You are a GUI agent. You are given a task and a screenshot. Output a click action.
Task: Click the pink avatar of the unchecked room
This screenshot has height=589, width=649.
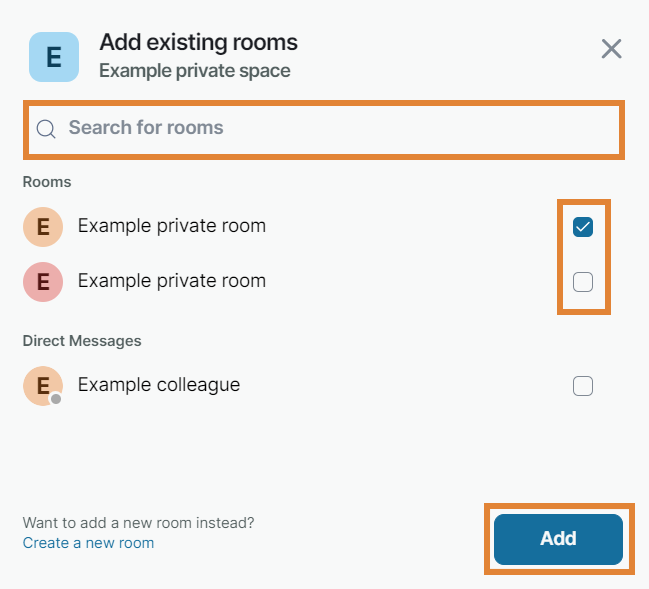43,282
